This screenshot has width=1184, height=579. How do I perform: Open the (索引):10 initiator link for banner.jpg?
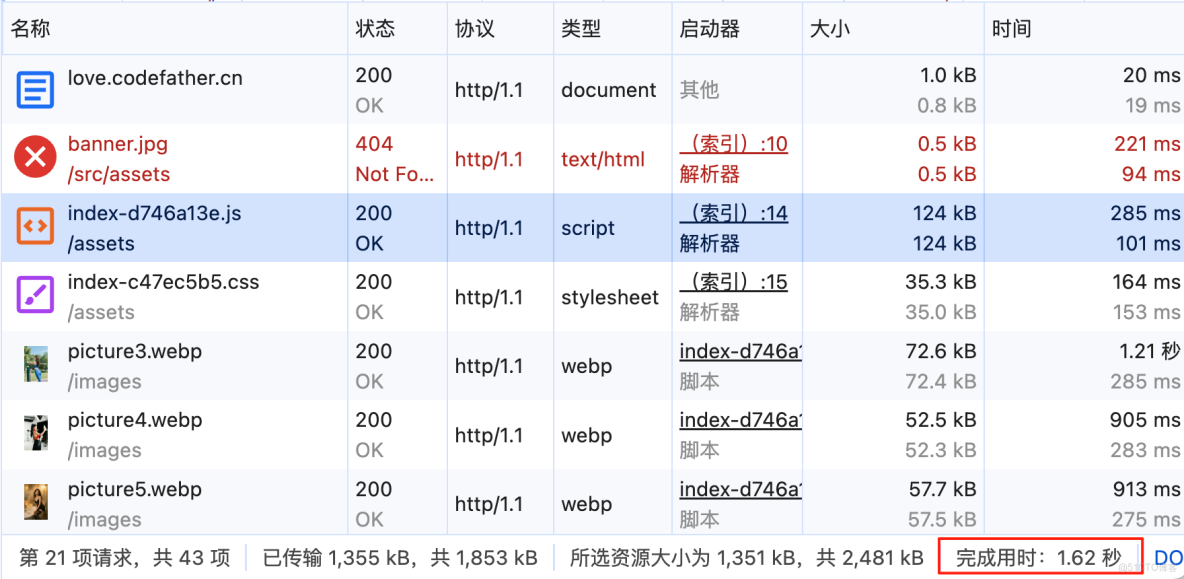click(x=733, y=143)
